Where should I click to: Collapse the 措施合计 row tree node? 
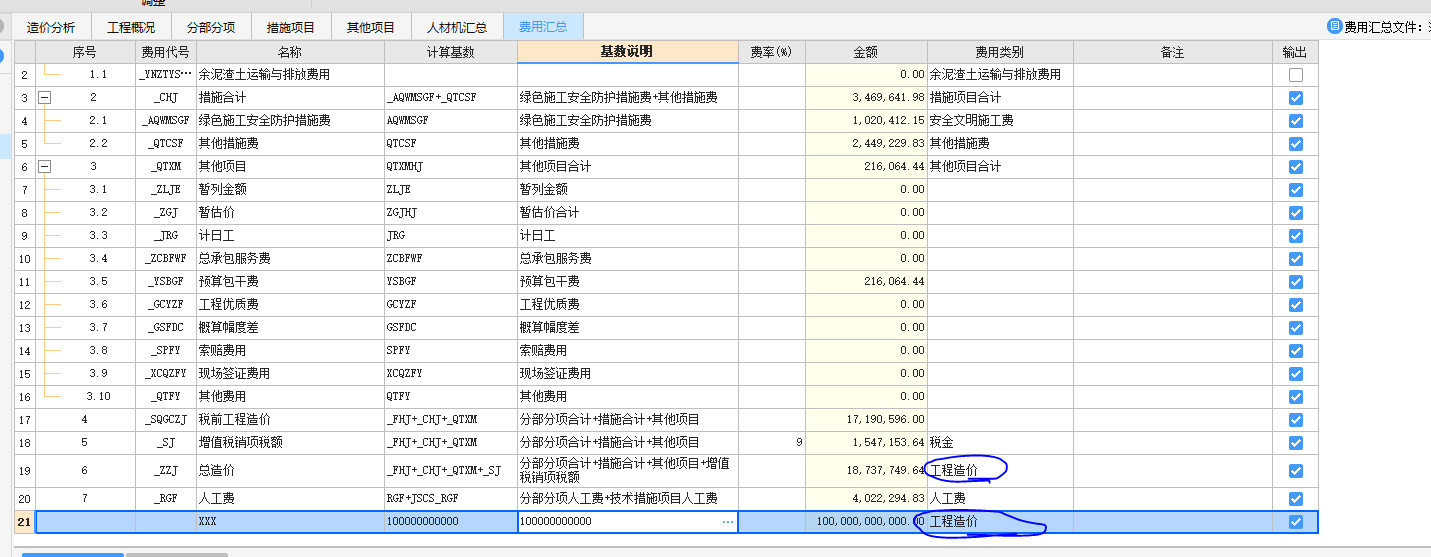44,98
